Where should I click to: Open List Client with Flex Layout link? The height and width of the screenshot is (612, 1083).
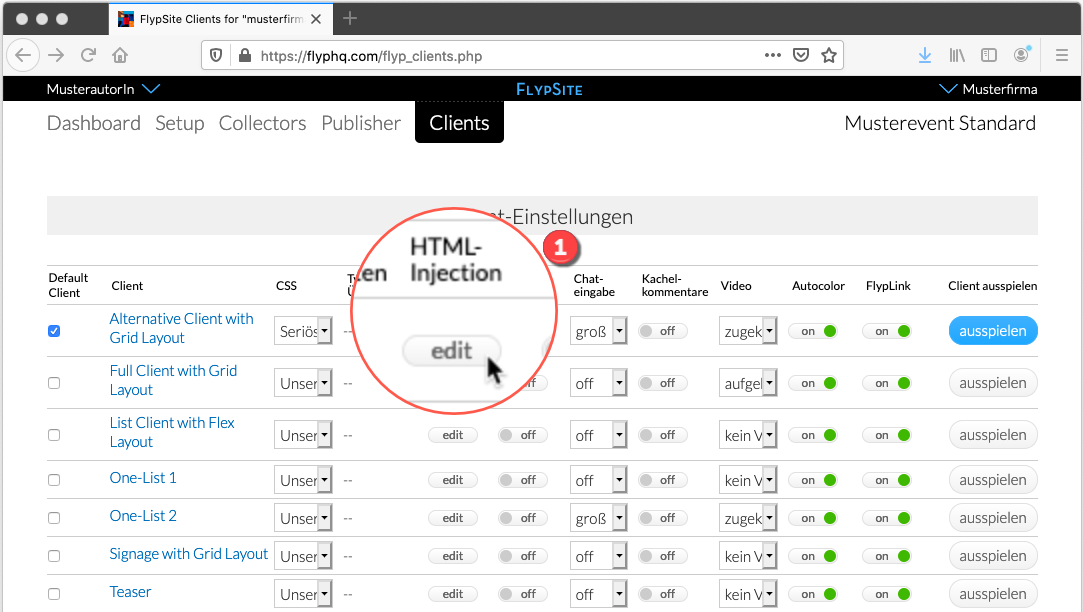click(172, 432)
